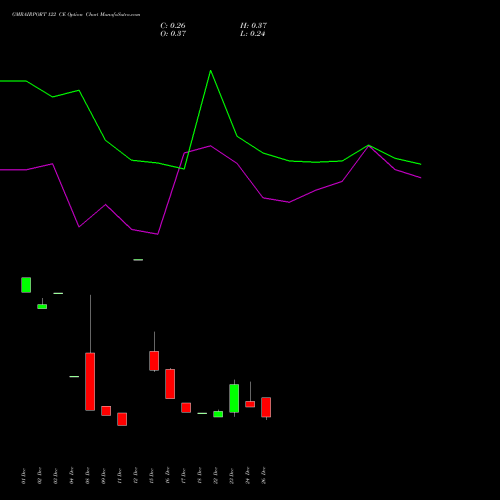Click the tall green candle above 23 Dec
This screenshot has height=500, width=500.
(234, 398)
